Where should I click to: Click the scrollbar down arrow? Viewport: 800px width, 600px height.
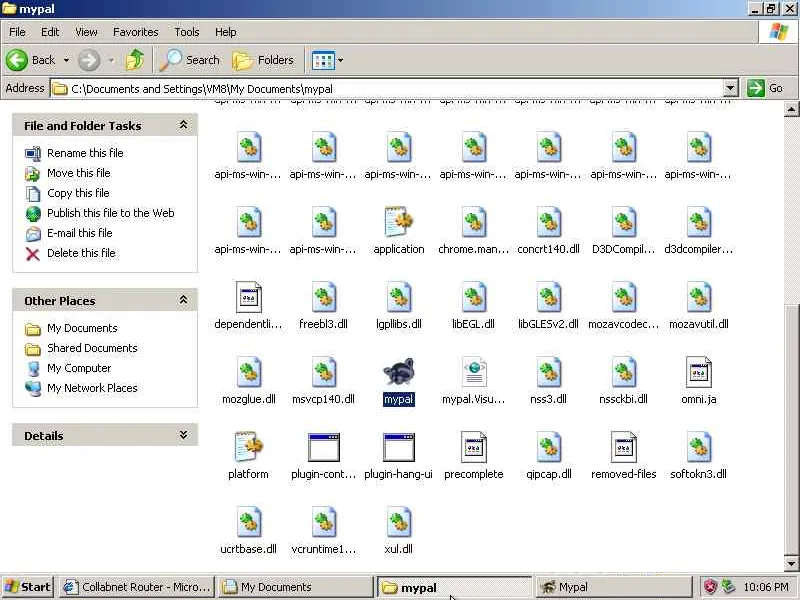coord(791,563)
